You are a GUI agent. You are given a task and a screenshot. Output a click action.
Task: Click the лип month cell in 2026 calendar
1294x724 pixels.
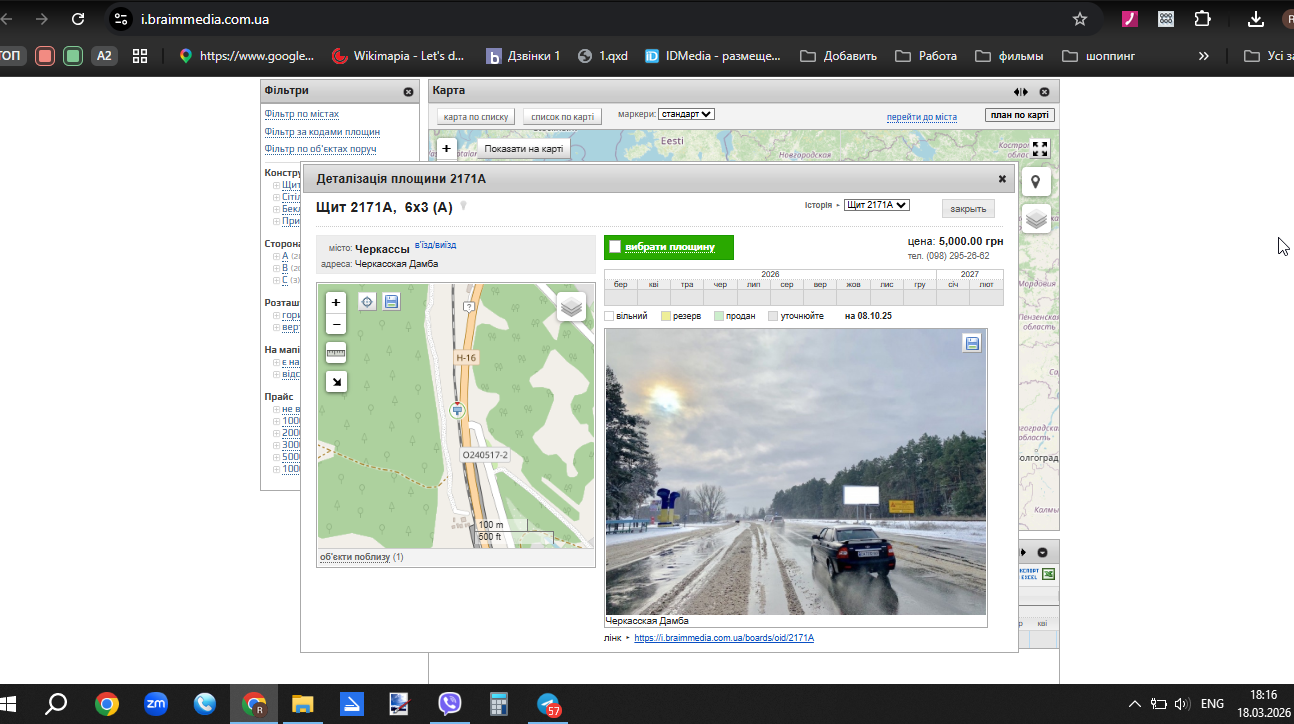click(x=753, y=285)
